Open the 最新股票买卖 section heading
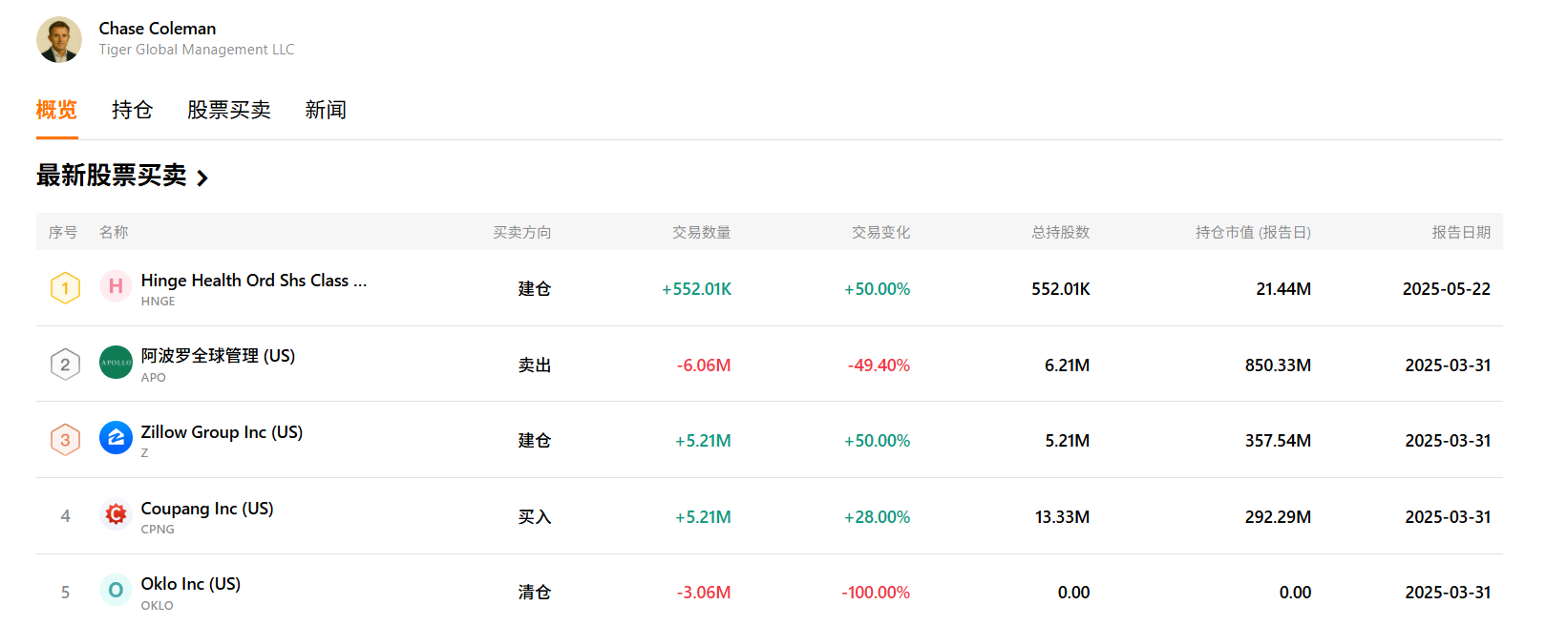Viewport: 1568px width, 626px height. tap(112, 176)
